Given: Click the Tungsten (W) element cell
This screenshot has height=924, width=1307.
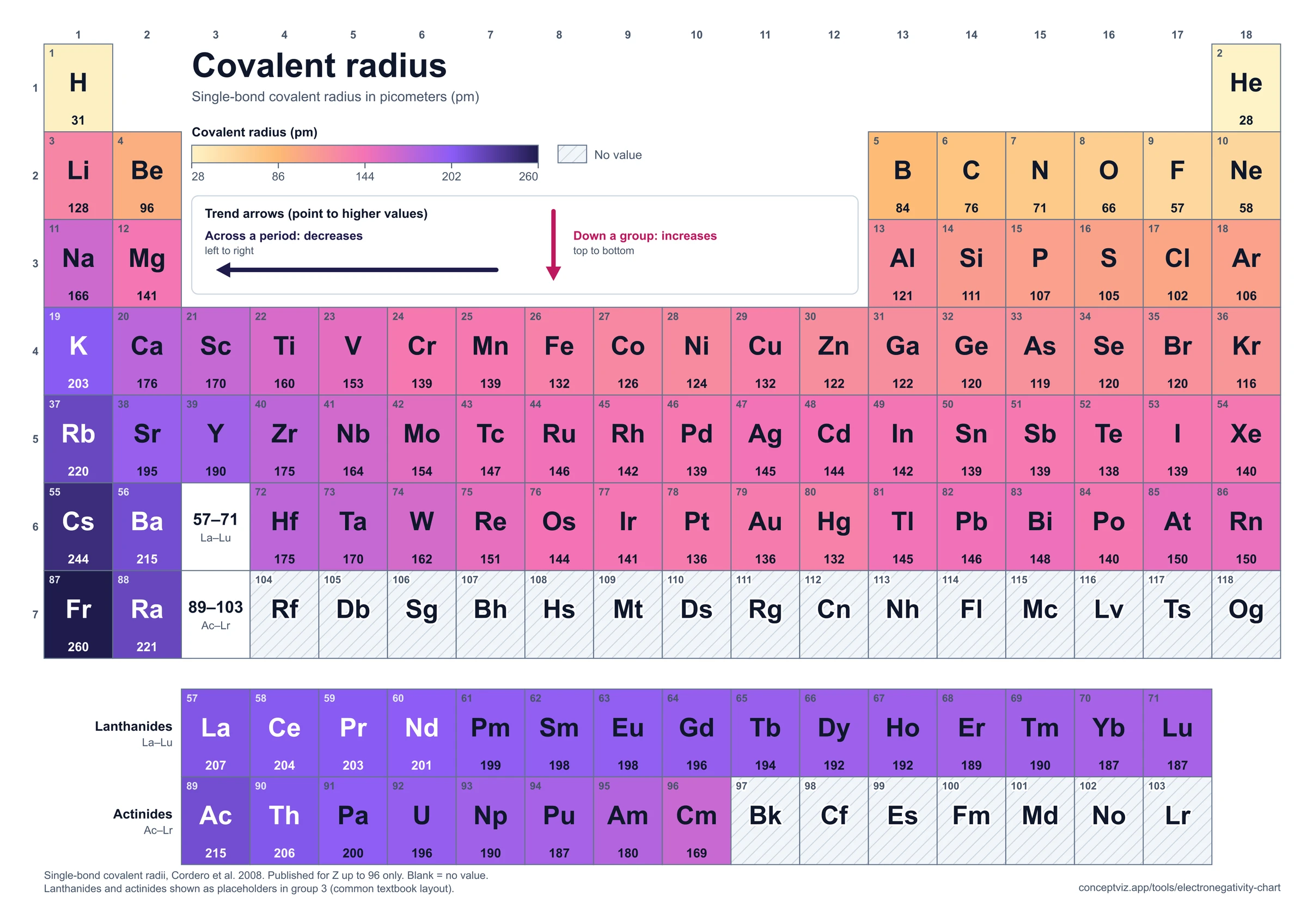Looking at the screenshot, I should point(422,527).
